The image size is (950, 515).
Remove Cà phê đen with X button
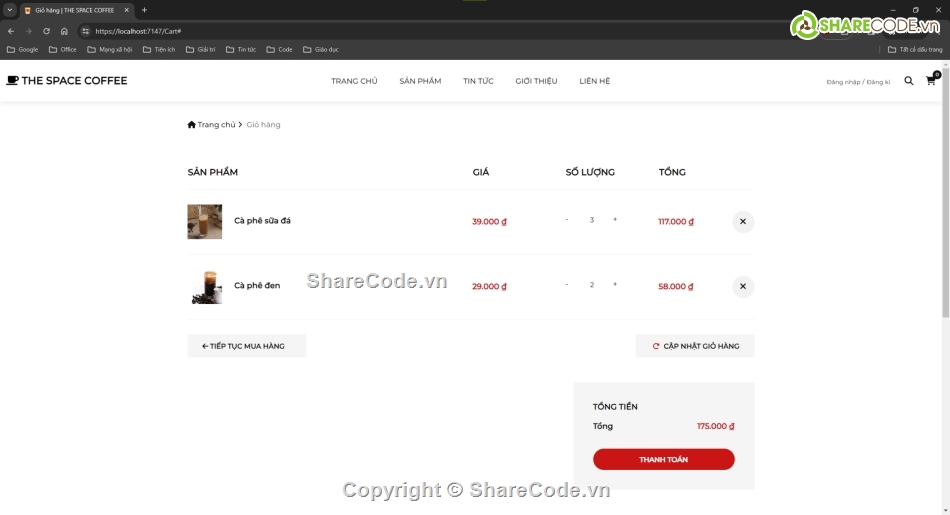tap(742, 287)
